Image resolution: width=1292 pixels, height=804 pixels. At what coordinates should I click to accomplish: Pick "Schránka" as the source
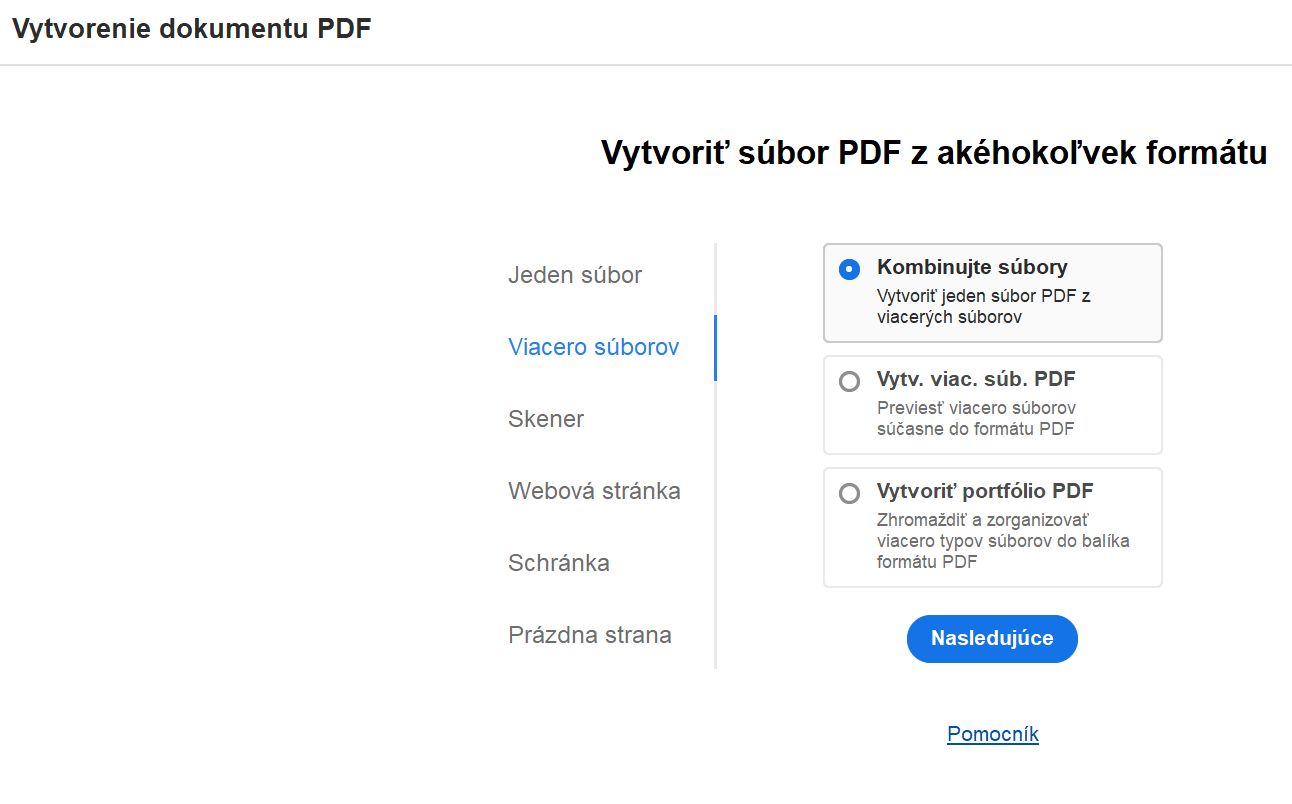click(x=559, y=563)
